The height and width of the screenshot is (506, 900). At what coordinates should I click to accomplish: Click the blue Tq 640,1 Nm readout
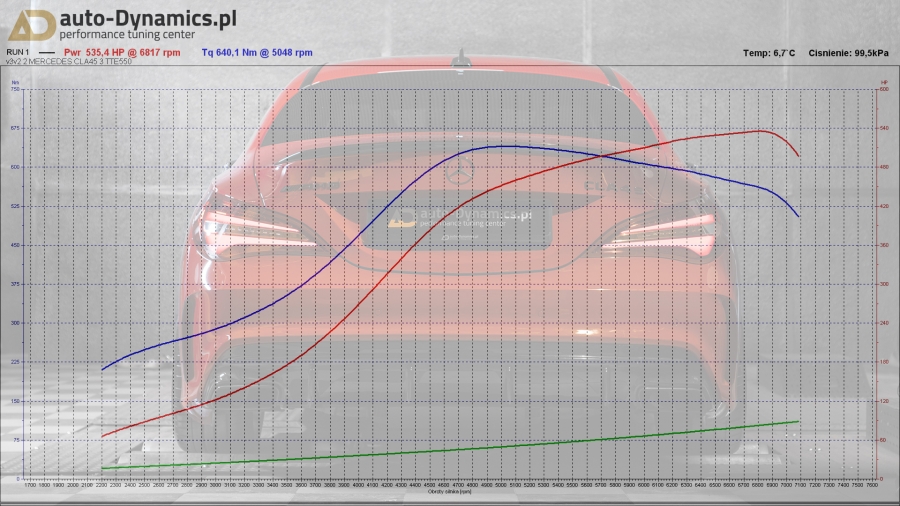click(256, 52)
